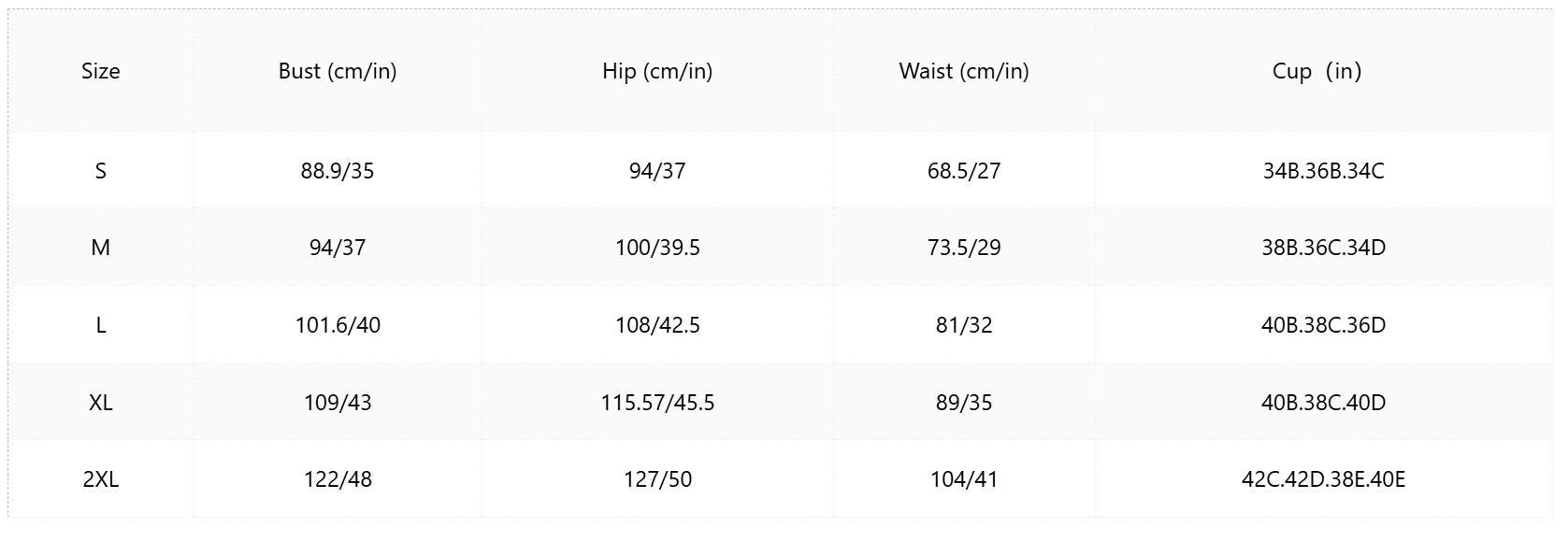
Task: Click the Cup (in) header
Action: tap(1316, 71)
